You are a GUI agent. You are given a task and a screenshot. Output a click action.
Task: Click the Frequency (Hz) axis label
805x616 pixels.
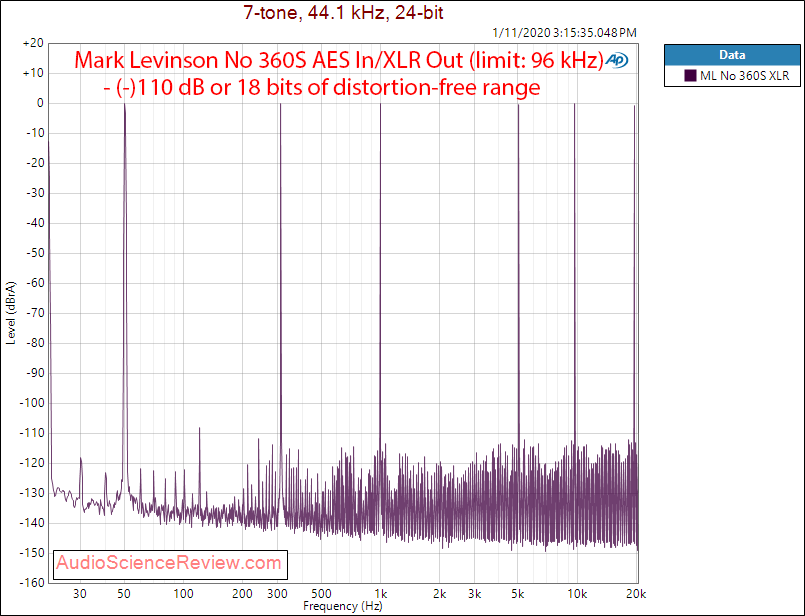(343, 606)
